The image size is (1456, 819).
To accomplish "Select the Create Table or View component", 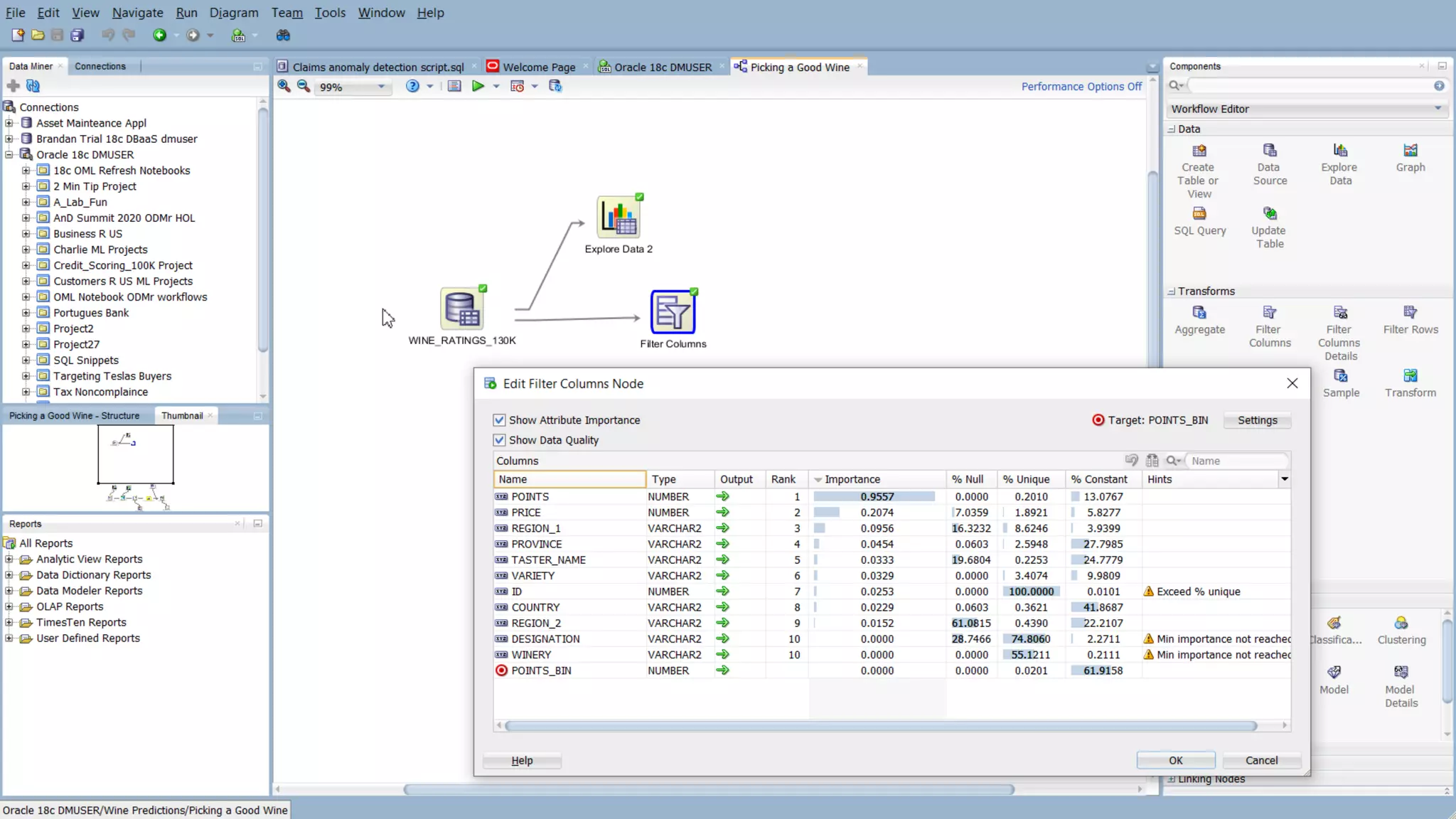I will click(x=1199, y=151).
